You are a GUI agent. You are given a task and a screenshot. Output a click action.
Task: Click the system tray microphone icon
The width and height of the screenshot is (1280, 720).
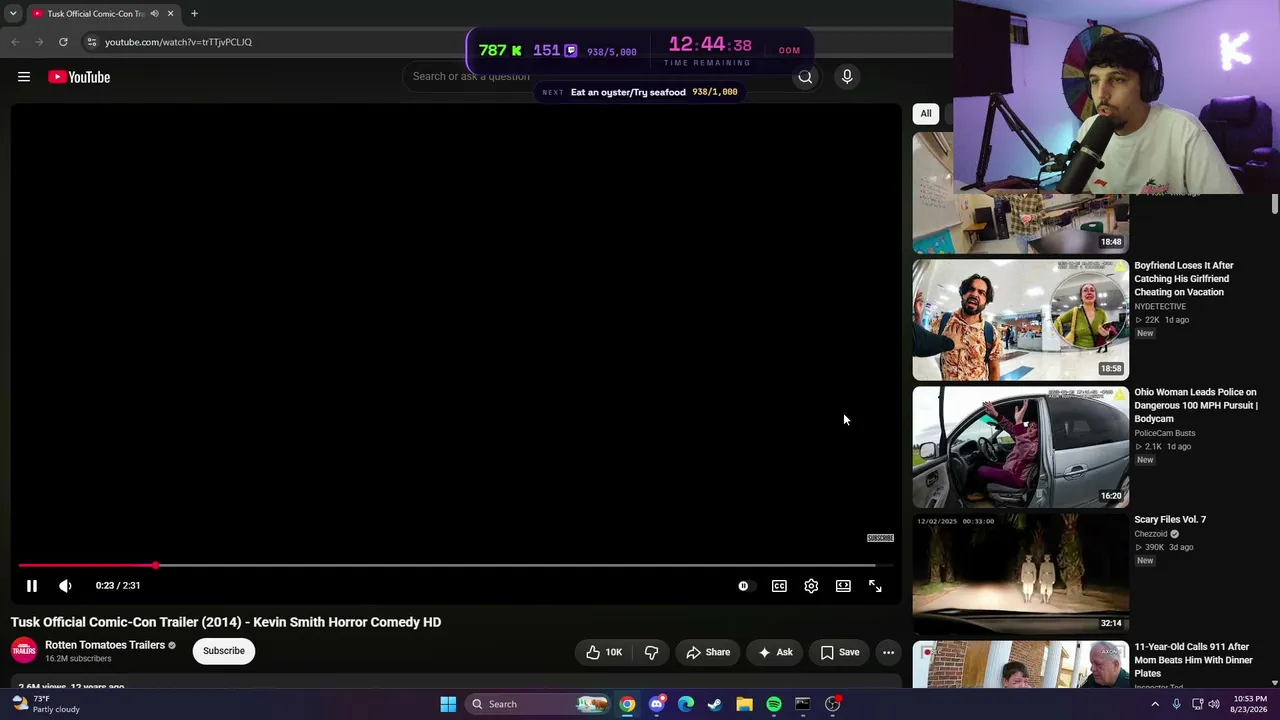pyautogui.click(x=1176, y=704)
